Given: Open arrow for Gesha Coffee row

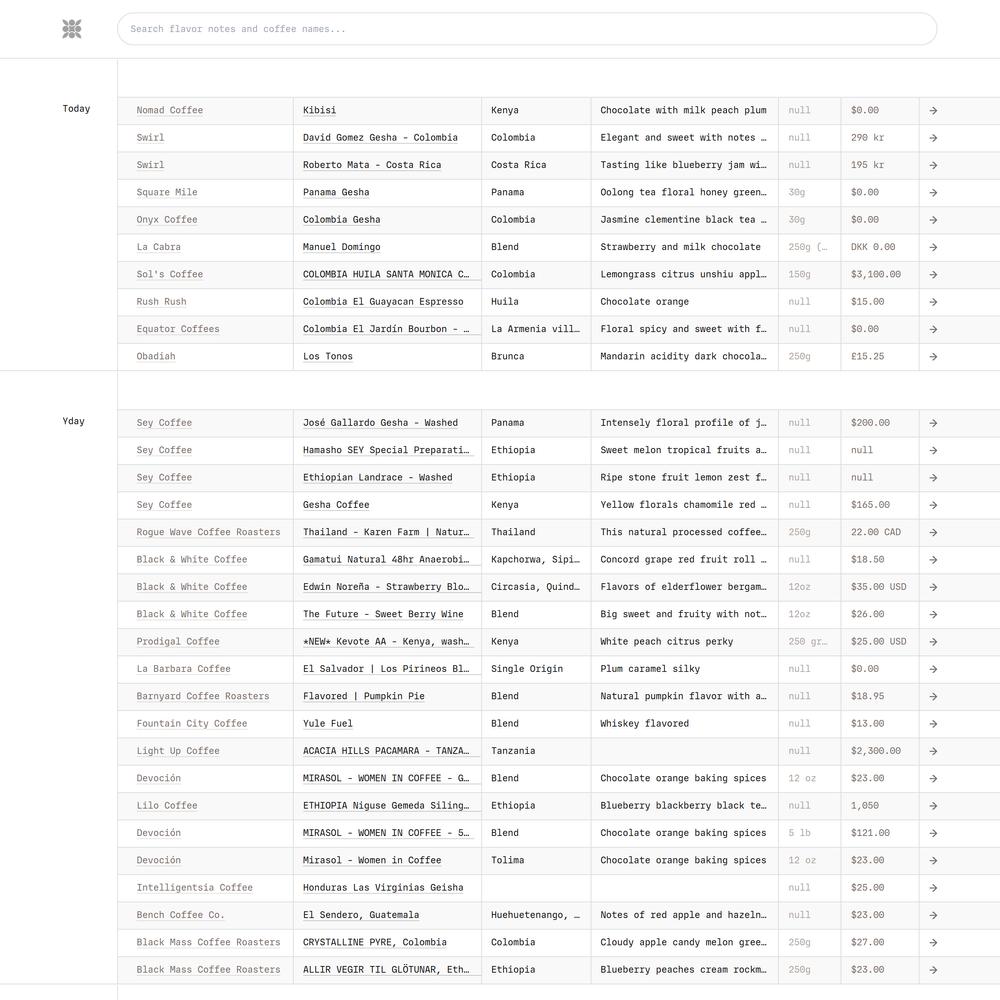Looking at the screenshot, I should pyautogui.click(x=933, y=506).
